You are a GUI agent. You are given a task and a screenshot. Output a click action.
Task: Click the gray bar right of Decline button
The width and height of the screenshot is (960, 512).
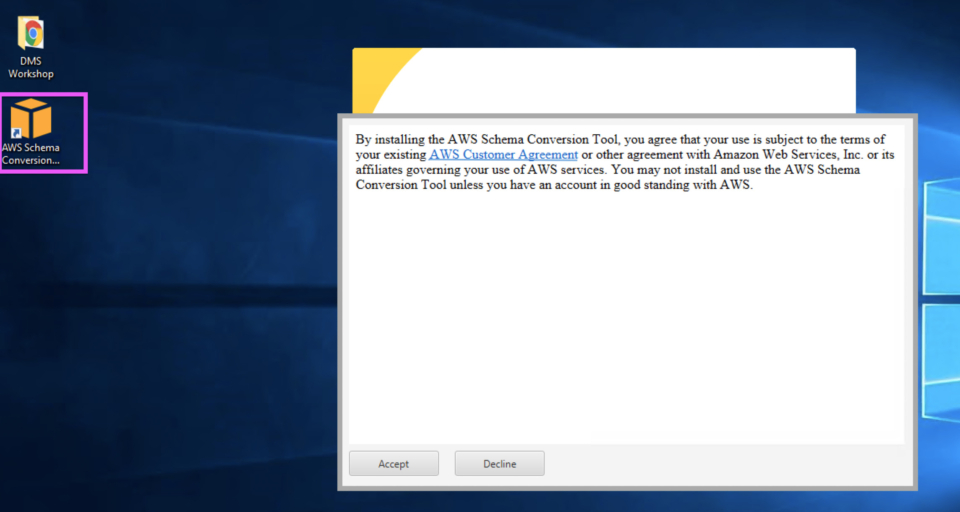pos(720,463)
